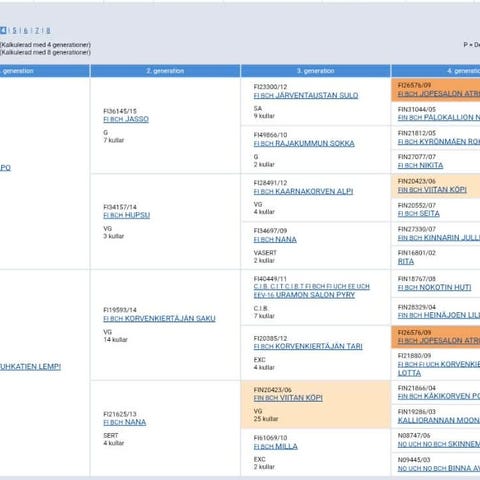Open the RAJAKUMMUN SOKKA entry

point(304,143)
